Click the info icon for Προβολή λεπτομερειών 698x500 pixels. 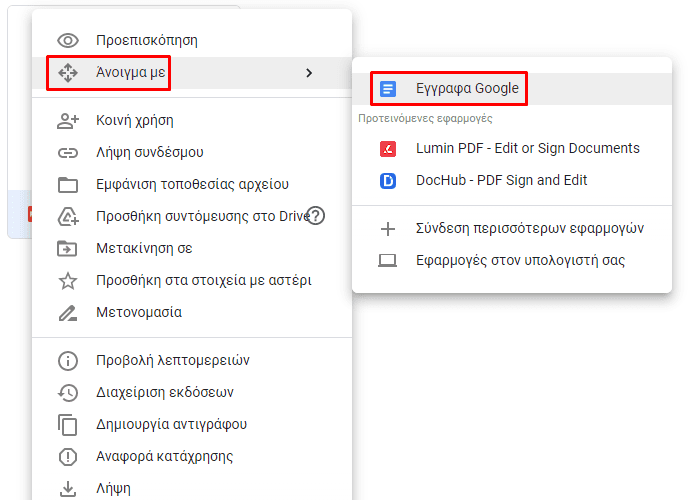point(68,361)
